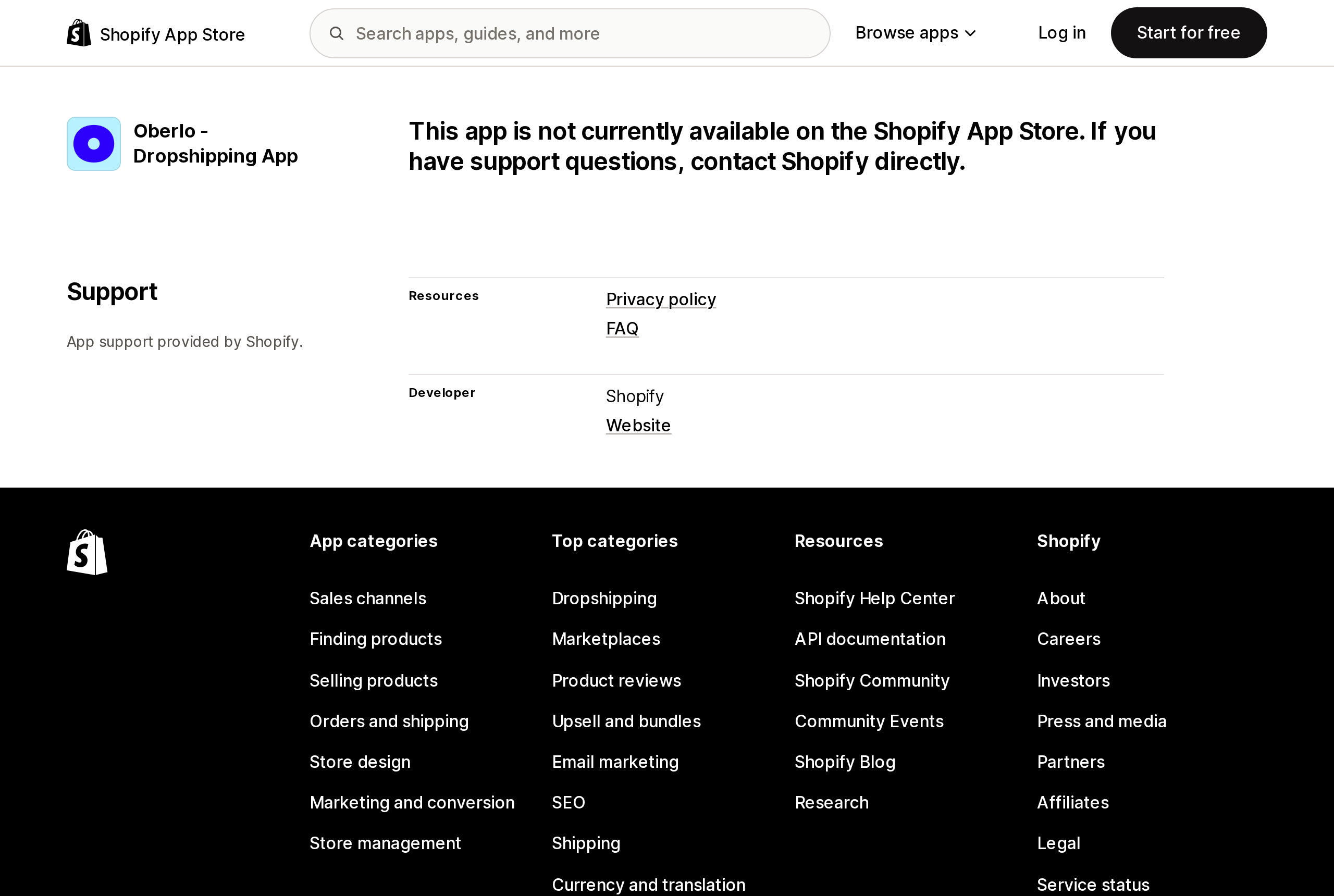Open the FAQ link

[x=622, y=329]
